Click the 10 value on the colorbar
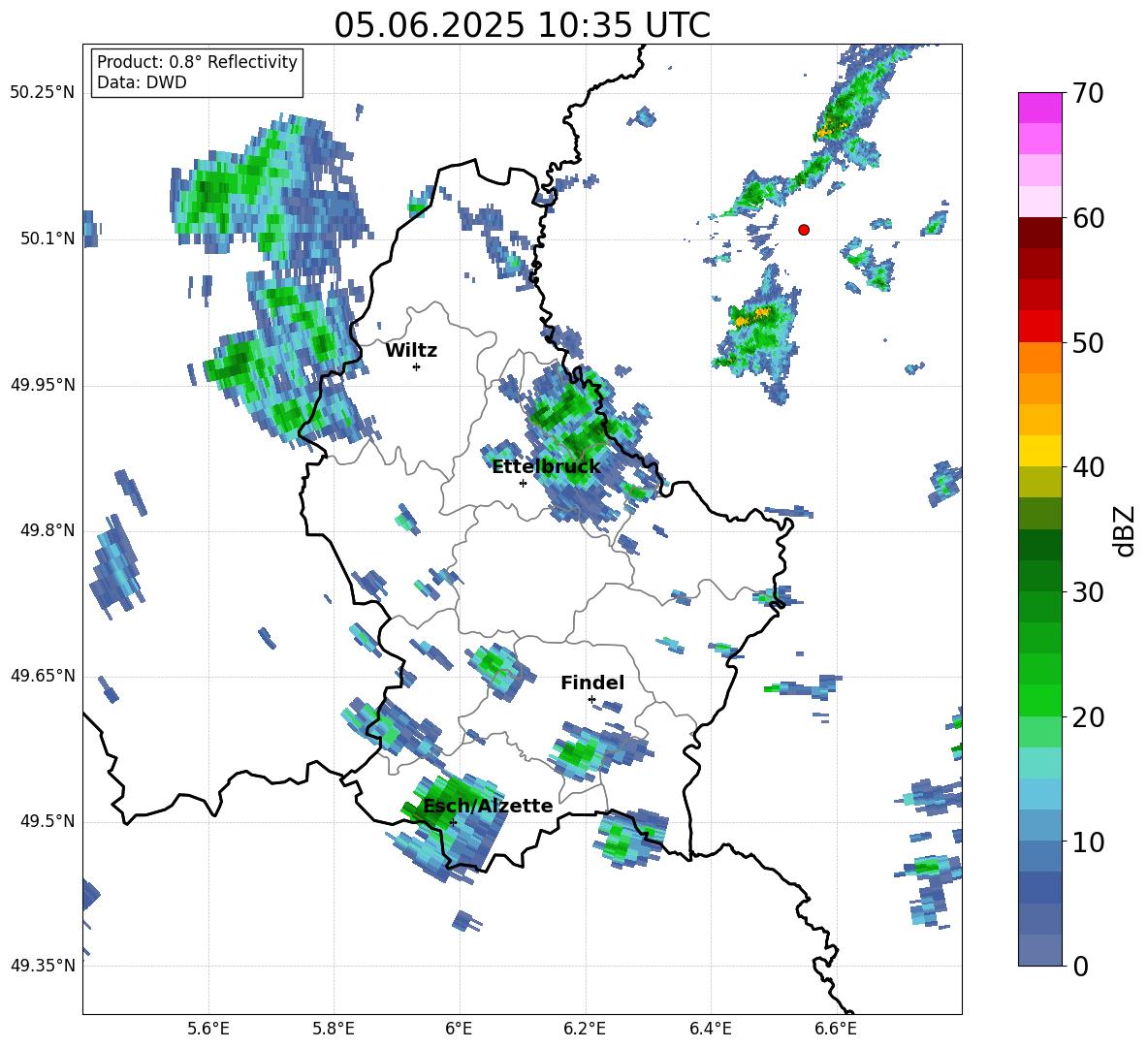This screenshot has width=1148, height=1048. [x=1088, y=842]
